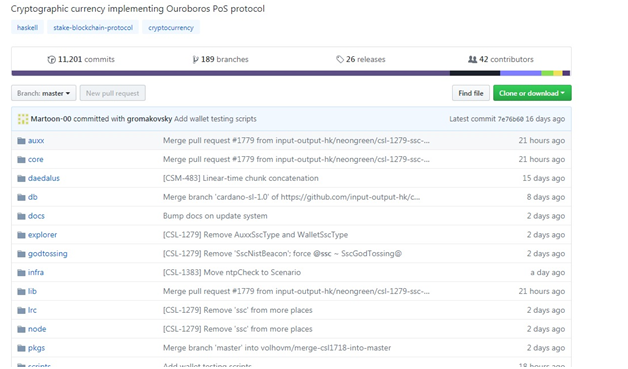Click the New pull request button
Viewport: 628px width, 369px height.
tap(113, 93)
